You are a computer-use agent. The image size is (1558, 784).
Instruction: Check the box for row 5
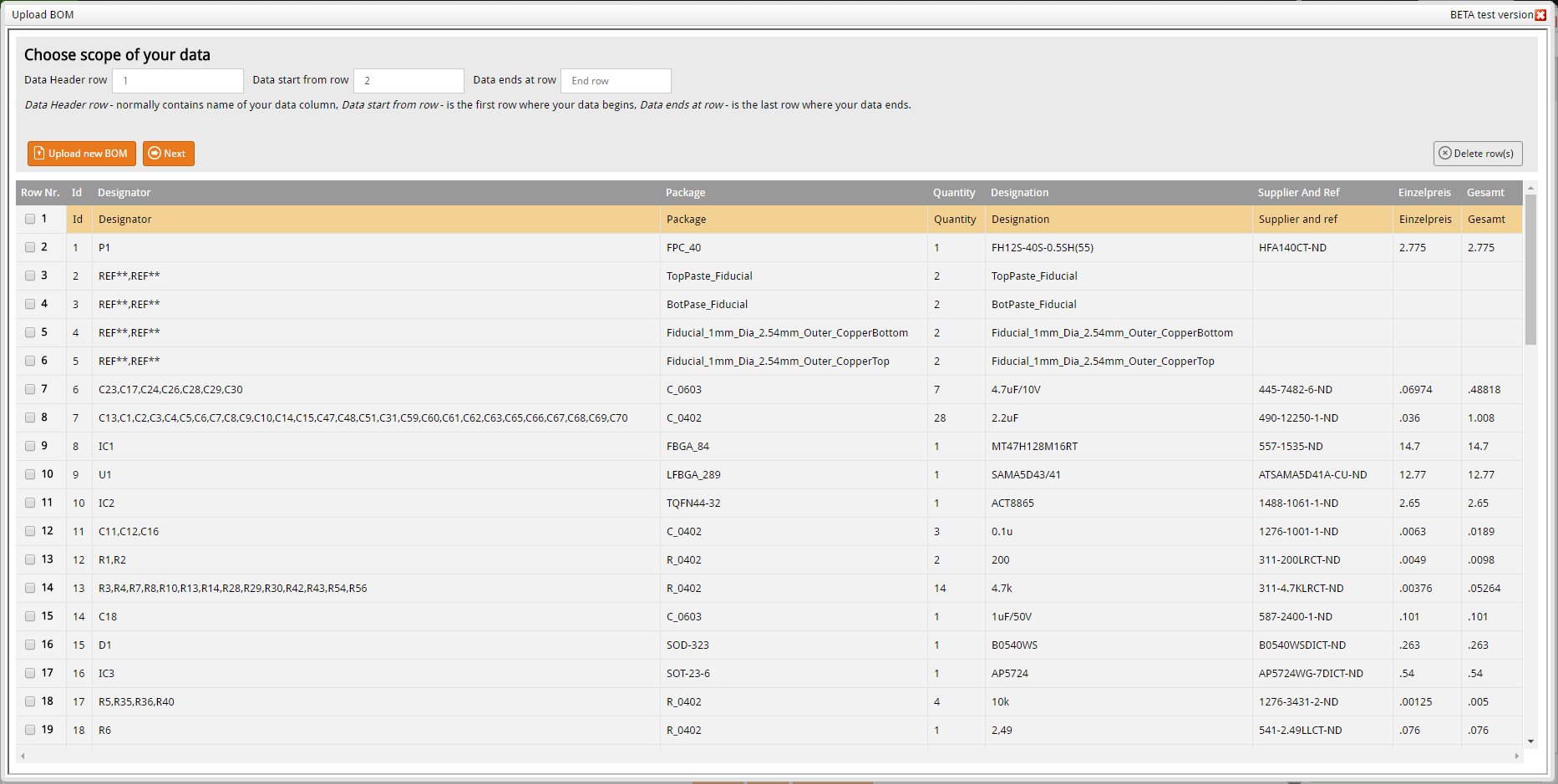pyautogui.click(x=30, y=332)
